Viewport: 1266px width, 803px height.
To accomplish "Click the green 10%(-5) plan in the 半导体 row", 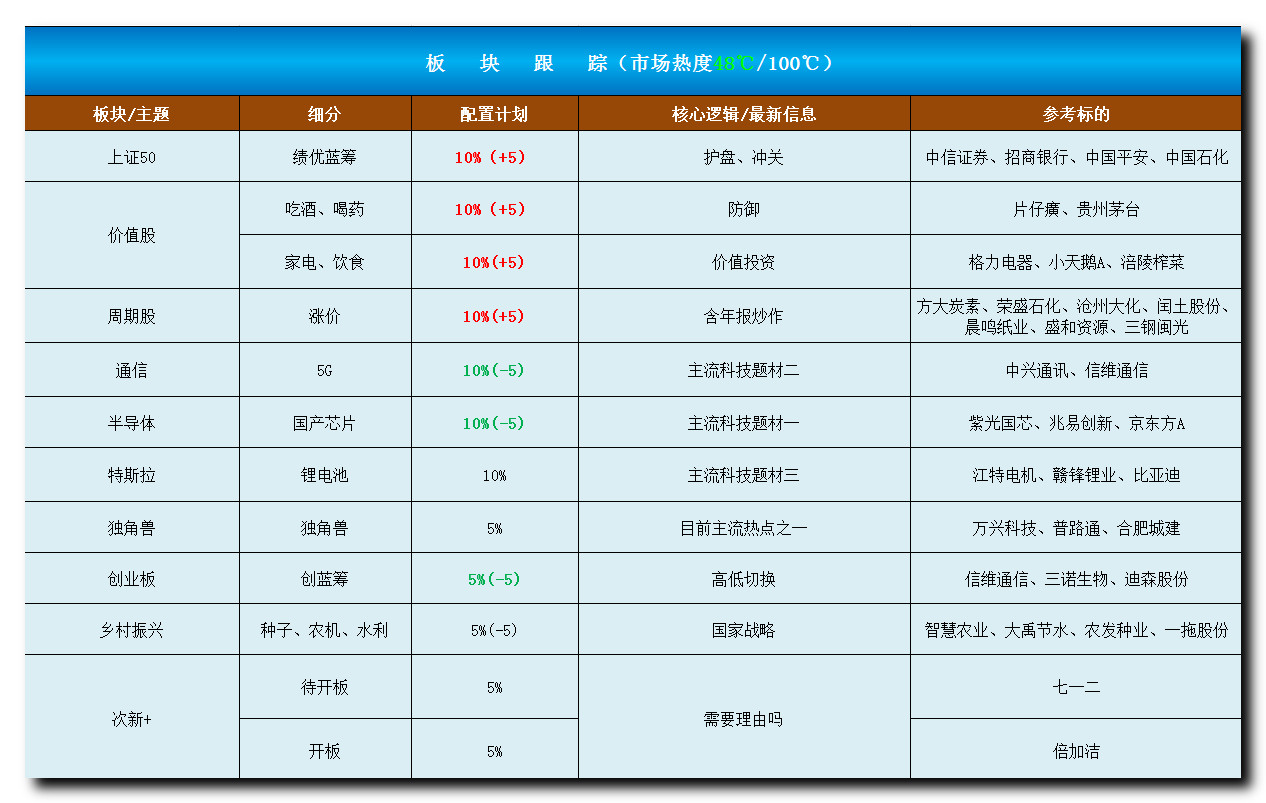I will [494, 423].
